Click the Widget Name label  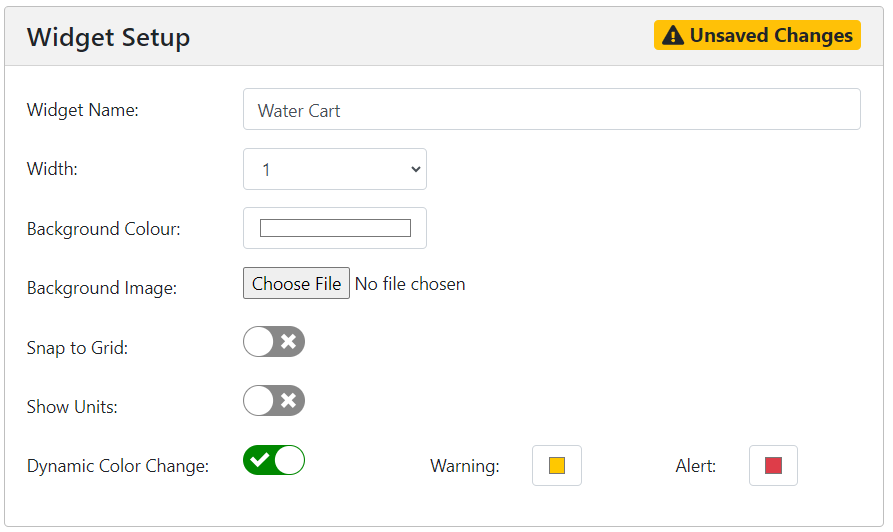[83, 109]
